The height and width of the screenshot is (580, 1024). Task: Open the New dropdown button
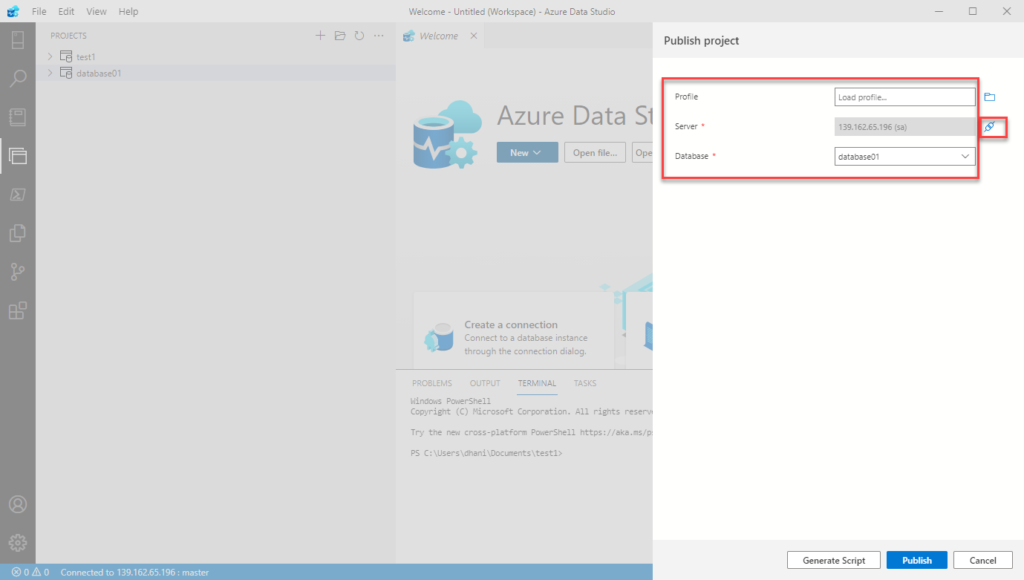(x=527, y=152)
